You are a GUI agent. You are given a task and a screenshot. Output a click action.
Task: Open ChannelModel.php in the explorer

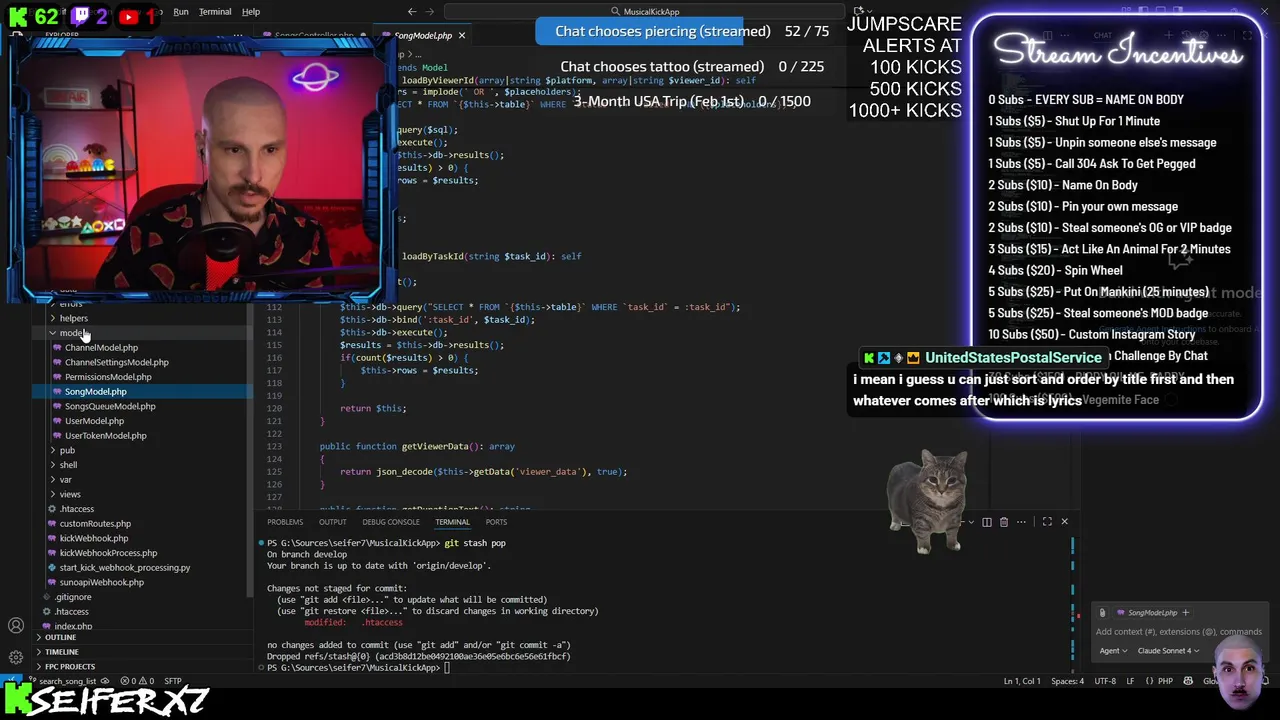pos(101,348)
